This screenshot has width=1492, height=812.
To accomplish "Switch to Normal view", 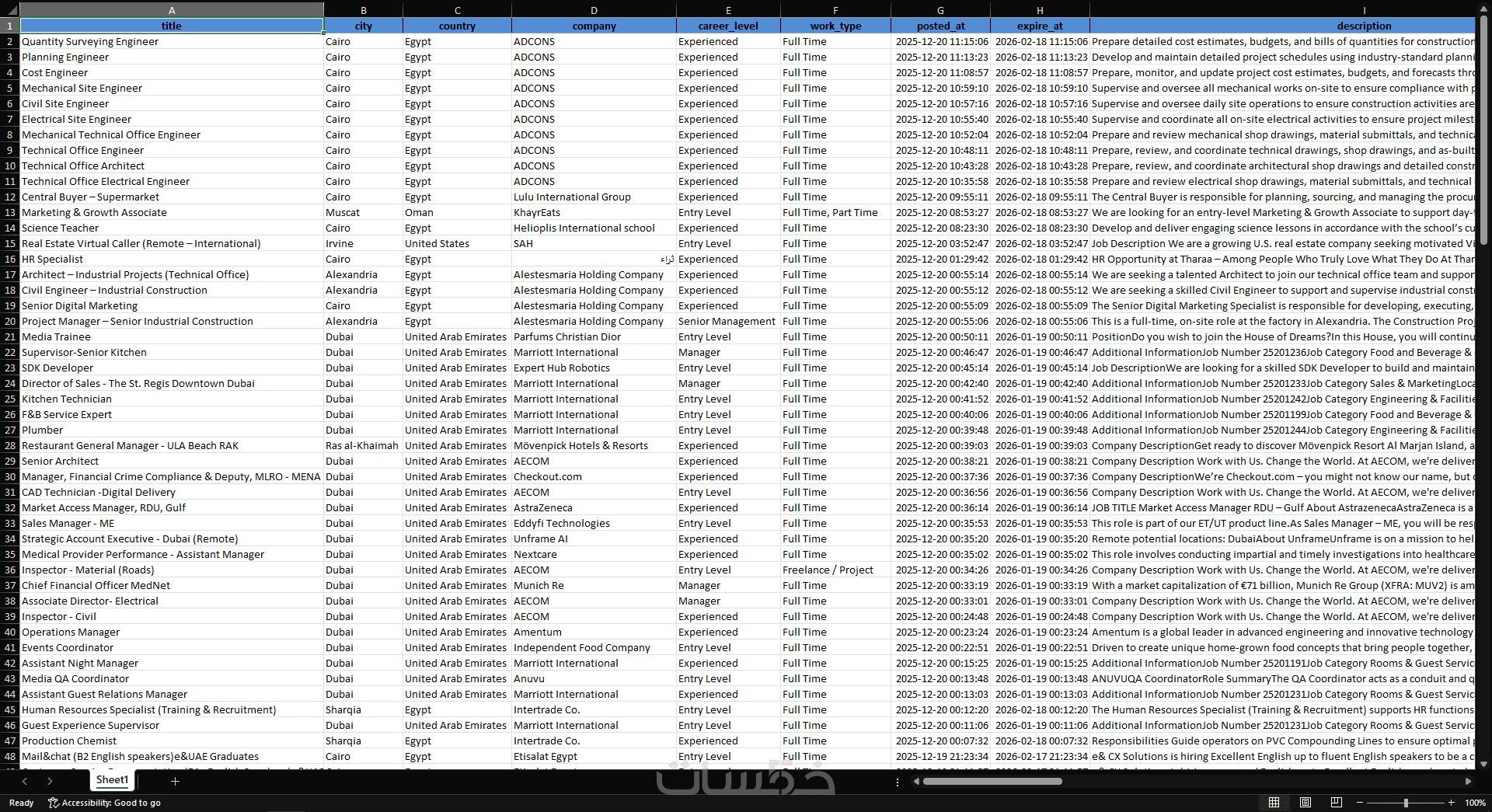I will tap(1274, 803).
